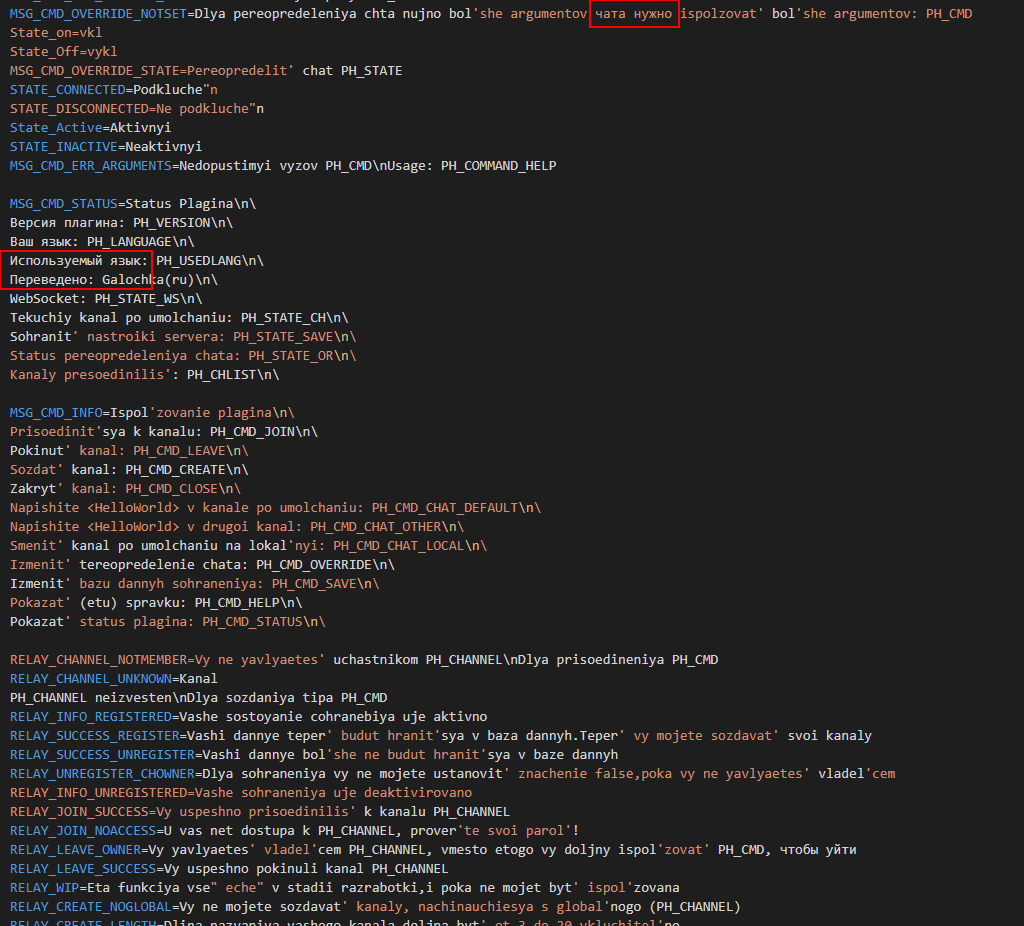The width and height of the screenshot is (1024, 926).
Task: Select the MSG_CMD_ERR_ARGUMENTS key
Action: (x=90, y=166)
